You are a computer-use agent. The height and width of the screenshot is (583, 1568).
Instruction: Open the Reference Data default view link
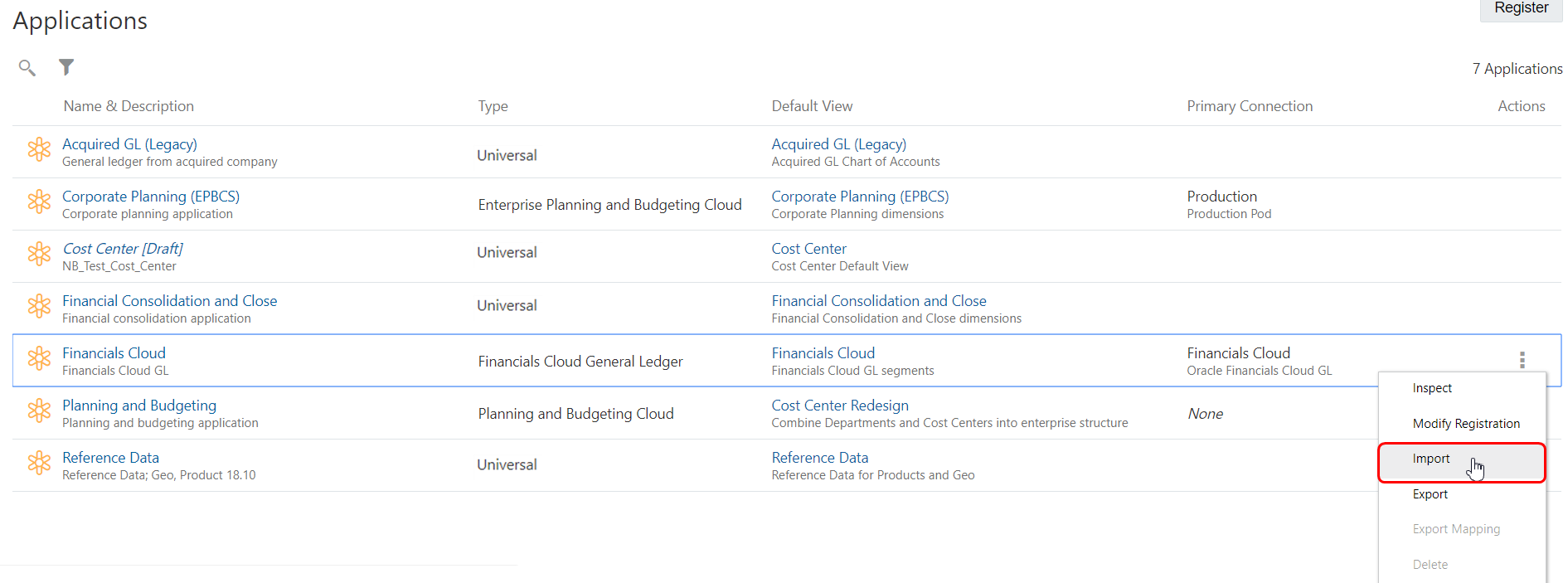pos(819,458)
